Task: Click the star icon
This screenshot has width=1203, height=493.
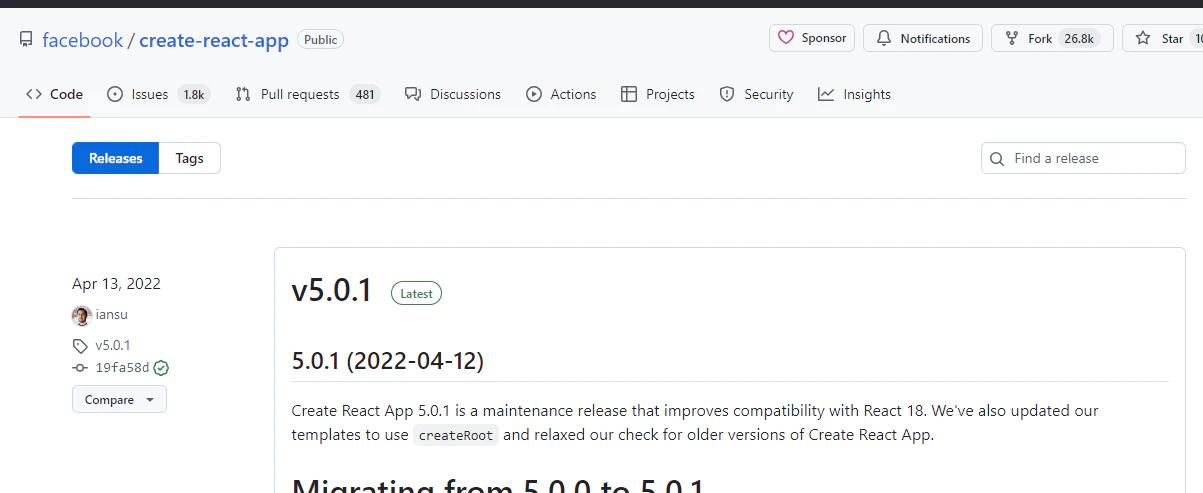Action: (x=1143, y=38)
